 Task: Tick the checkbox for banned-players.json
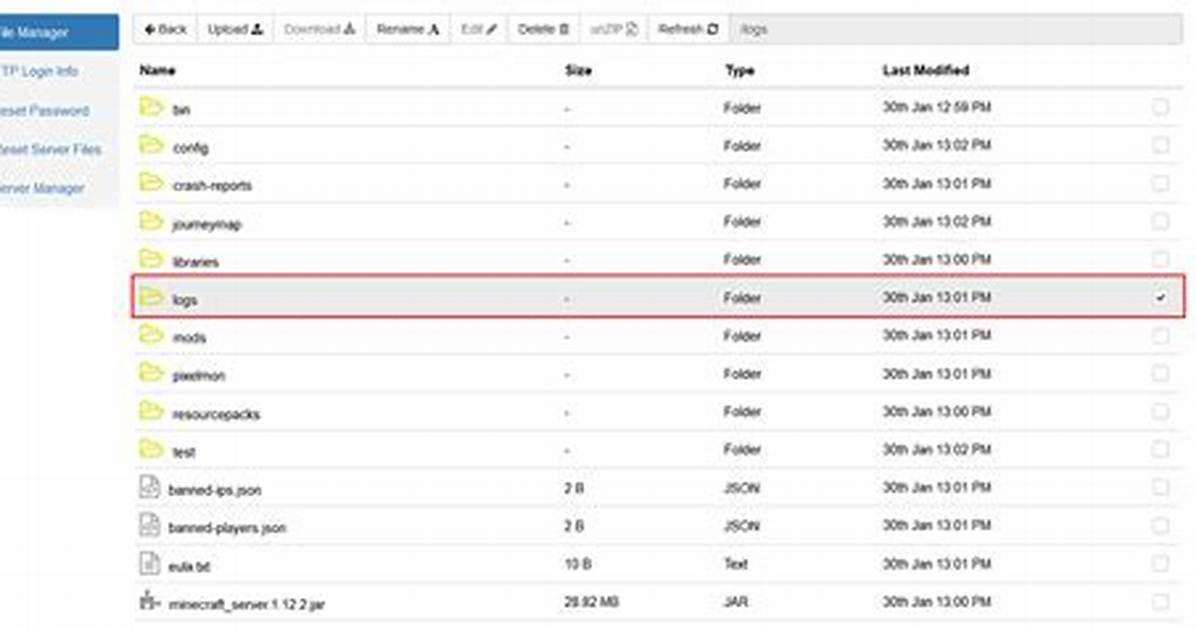[x=1160, y=526]
